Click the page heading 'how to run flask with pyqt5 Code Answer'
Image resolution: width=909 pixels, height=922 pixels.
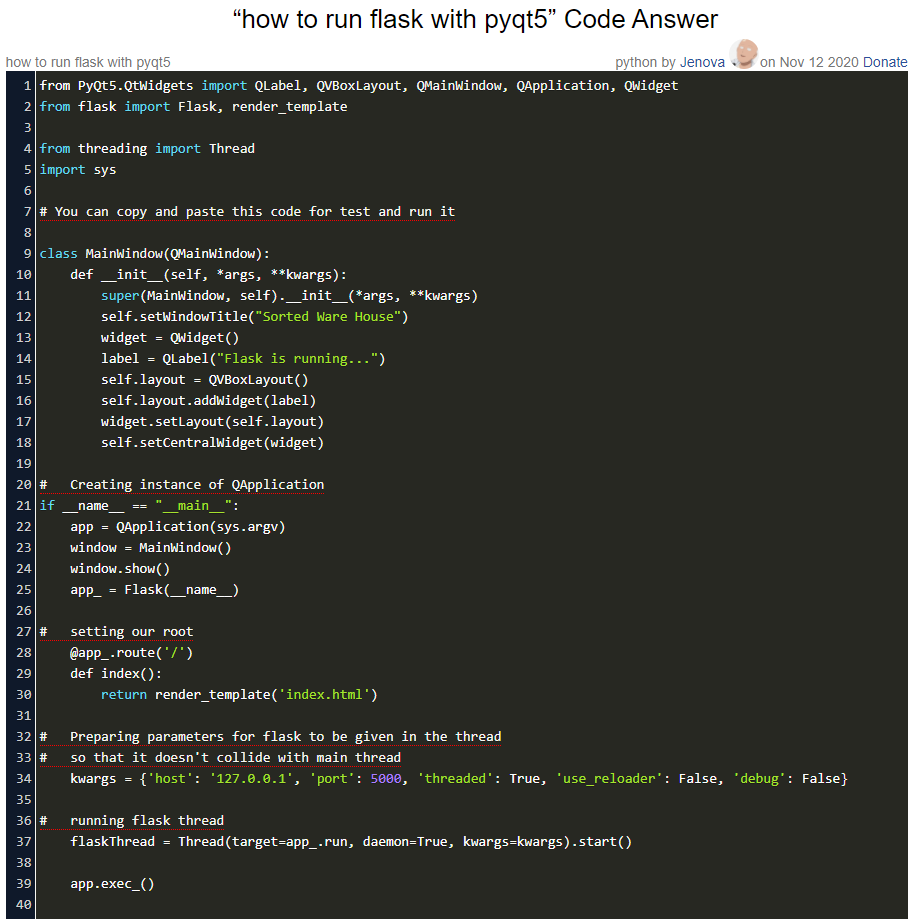(475, 19)
